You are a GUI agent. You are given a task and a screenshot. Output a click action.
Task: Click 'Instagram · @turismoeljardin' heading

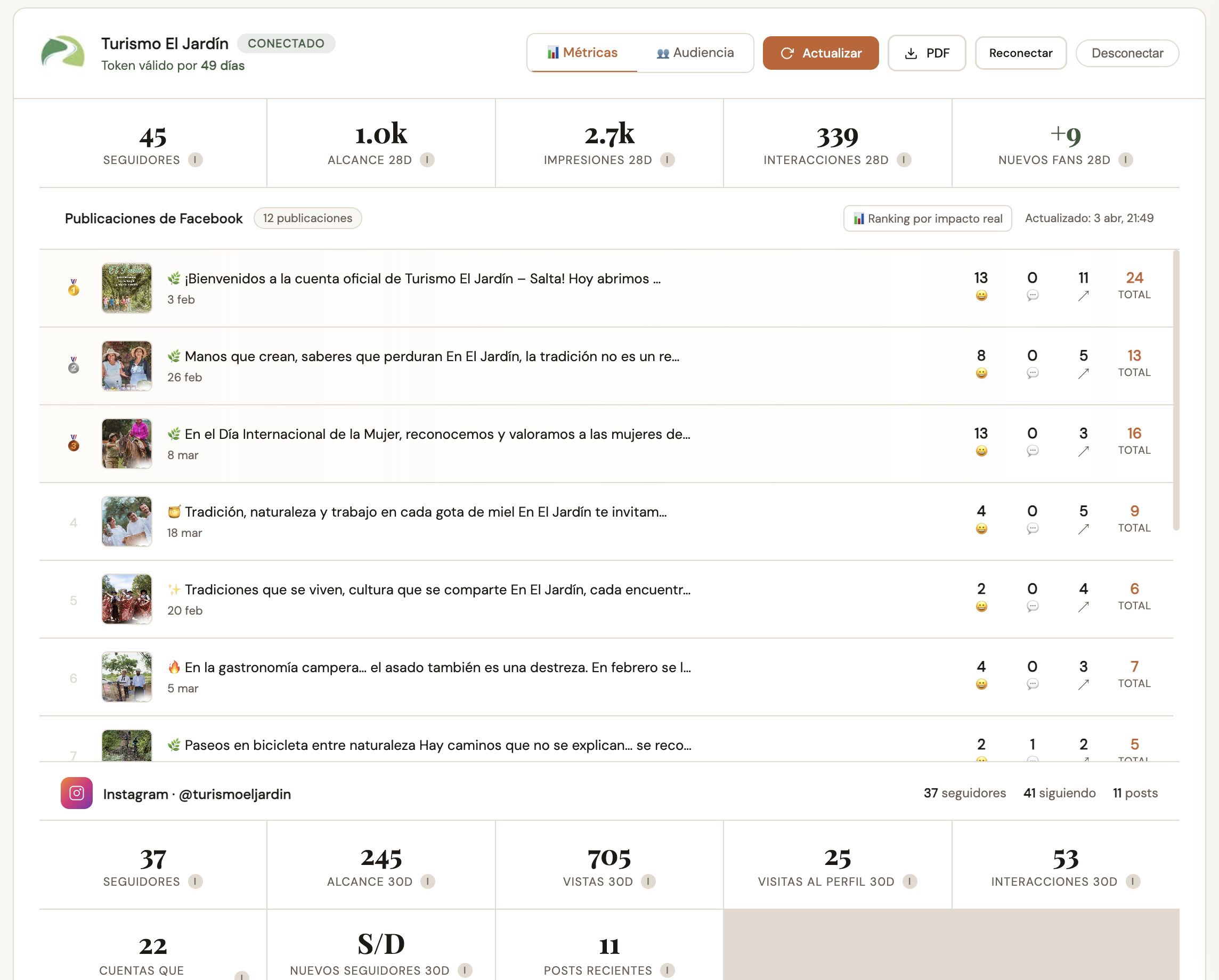[x=197, y=794]
